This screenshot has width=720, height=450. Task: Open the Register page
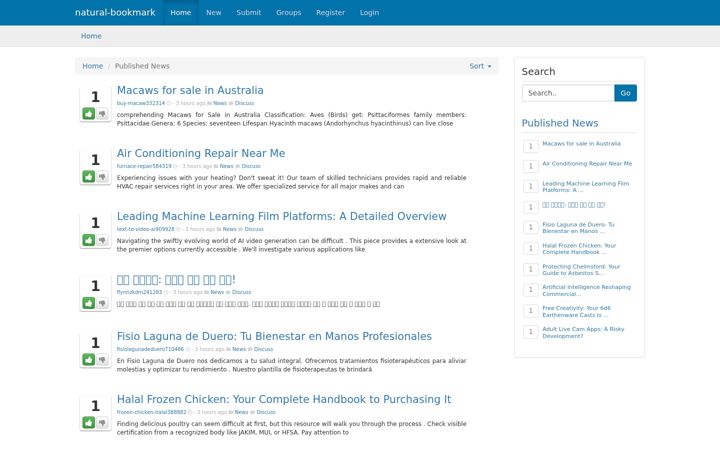pyautogui.click(x=330, y=12)
